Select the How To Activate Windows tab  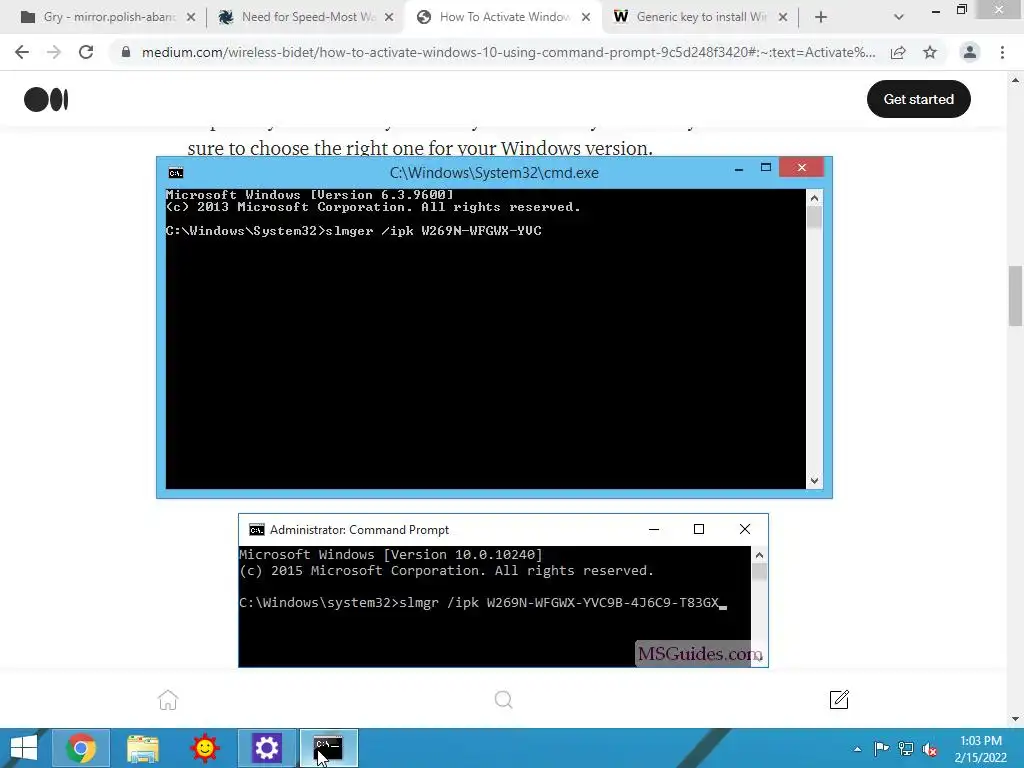pyautogui.click(x=504, y=17)
